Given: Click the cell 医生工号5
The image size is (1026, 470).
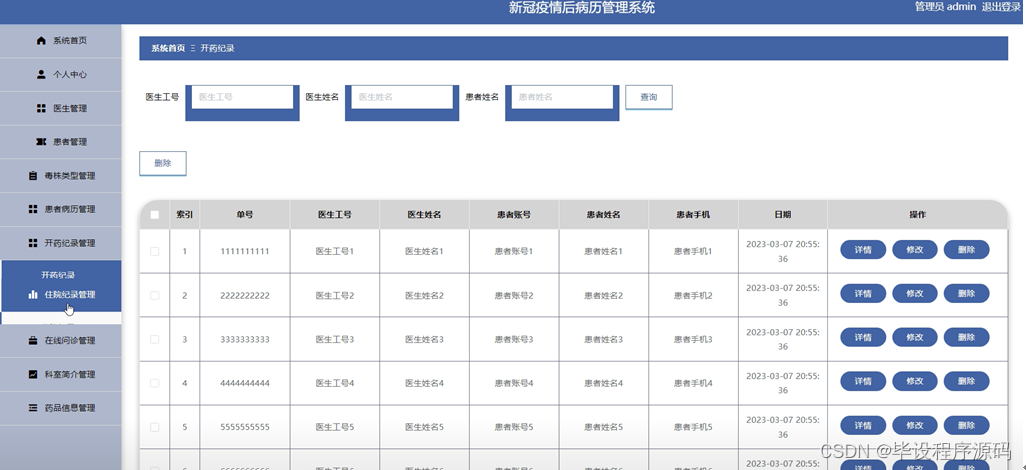Looking at the screenshot, I should coord(335,427).
